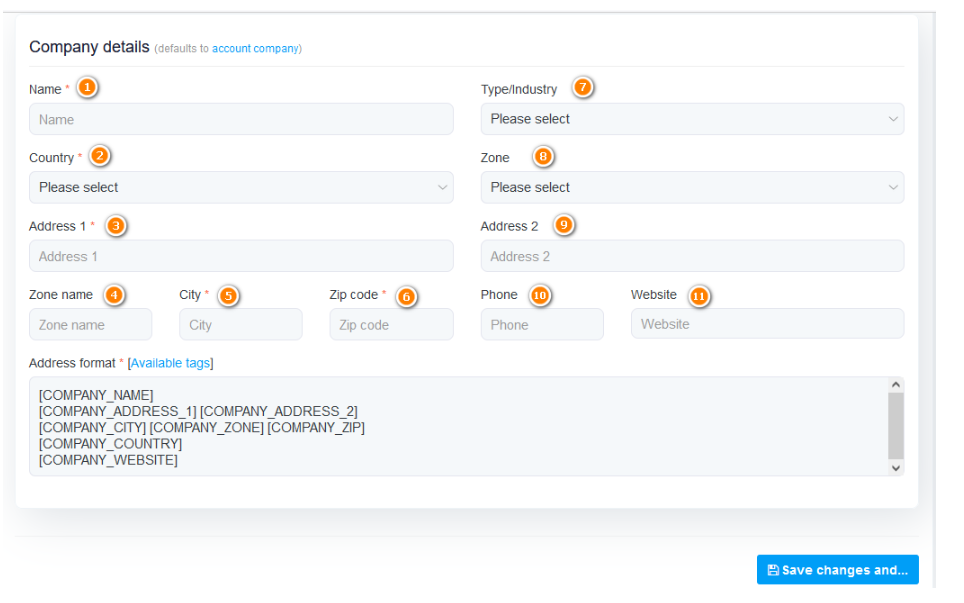964x603 pixels.
Task: Open the account company link
Action: tap(255, 48)
